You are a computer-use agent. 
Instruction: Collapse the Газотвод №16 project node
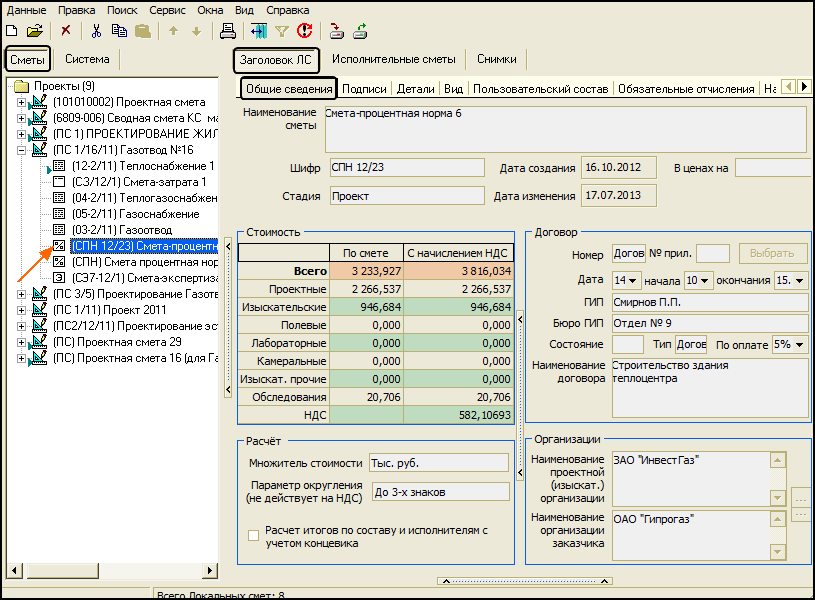[21, 150]
